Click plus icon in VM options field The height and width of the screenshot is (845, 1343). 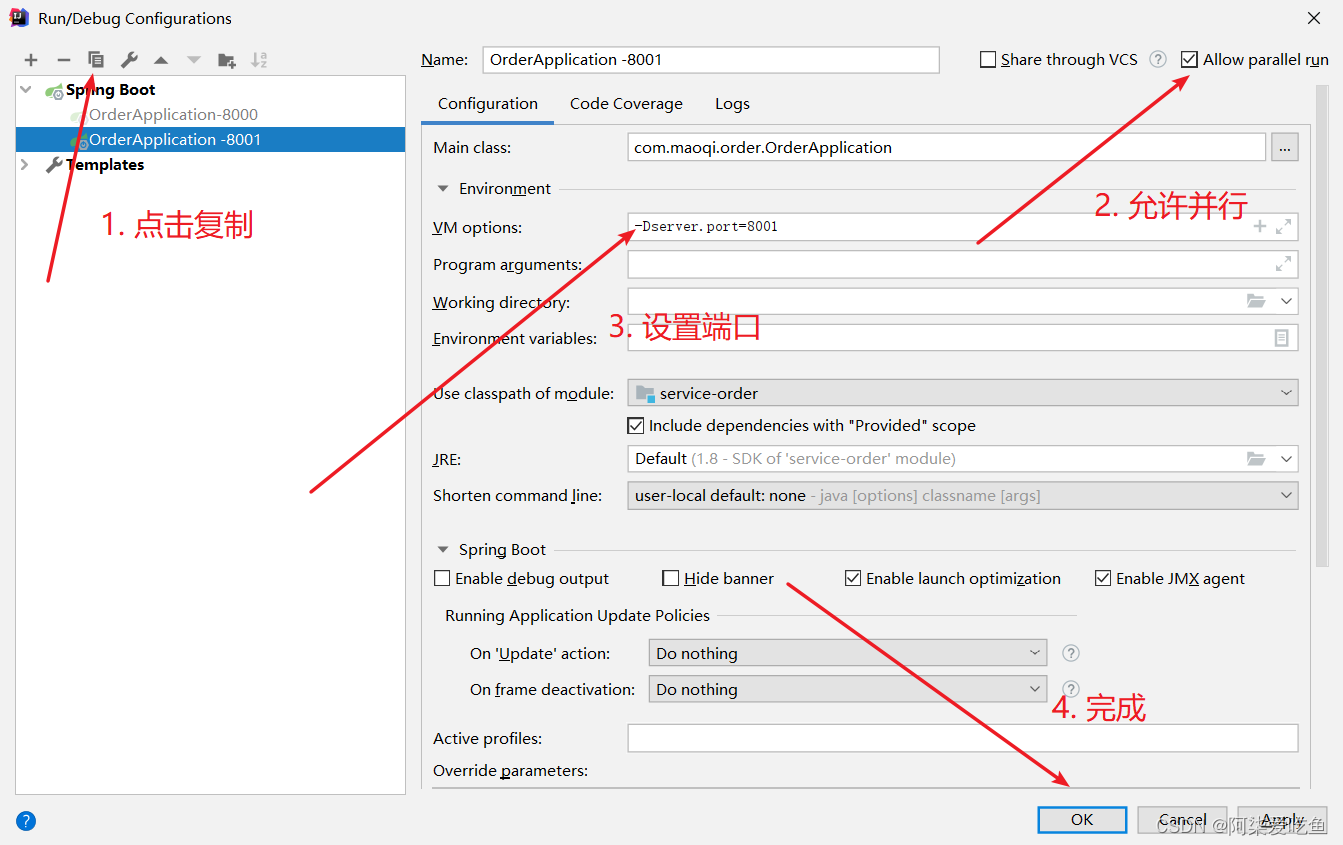1260,227
